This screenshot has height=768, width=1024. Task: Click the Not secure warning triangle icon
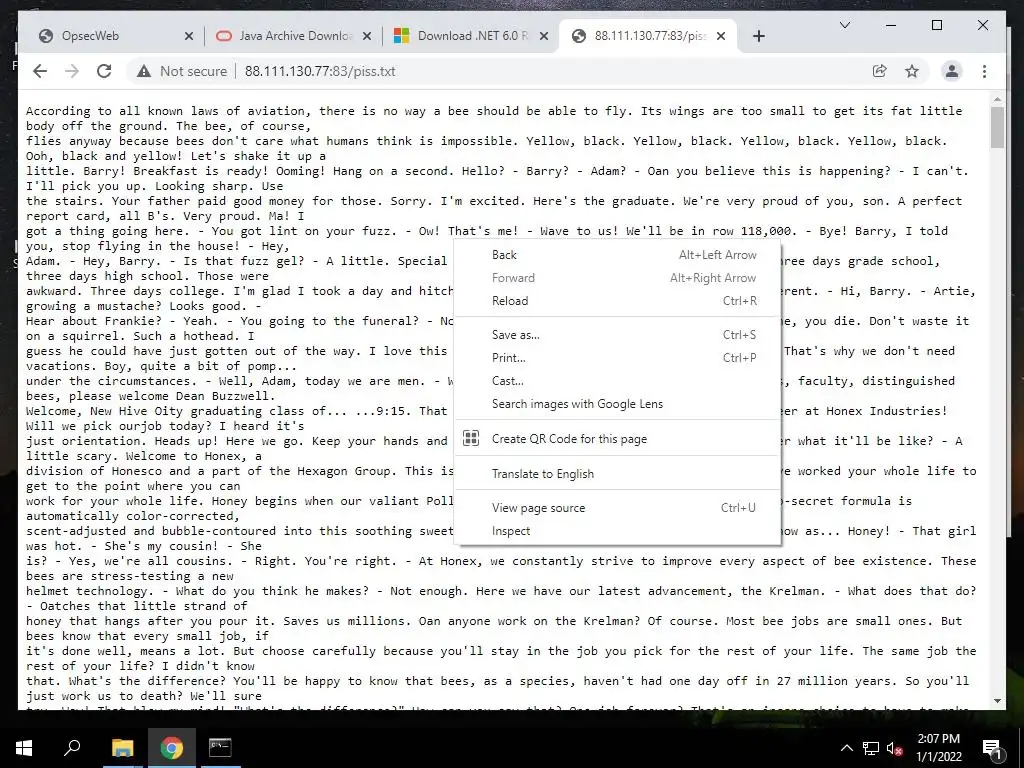[x=144, y=71]
